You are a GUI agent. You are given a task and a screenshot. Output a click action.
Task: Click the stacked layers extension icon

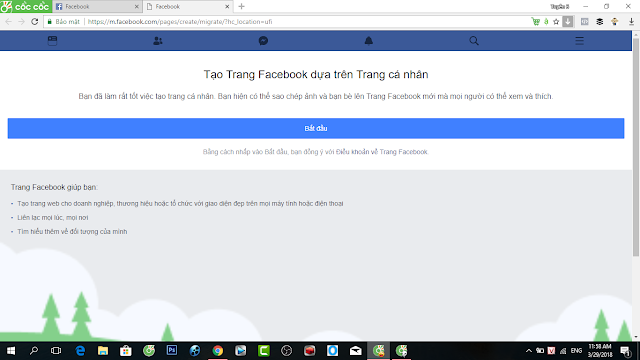pyautogui.click(x=600, y=22)
